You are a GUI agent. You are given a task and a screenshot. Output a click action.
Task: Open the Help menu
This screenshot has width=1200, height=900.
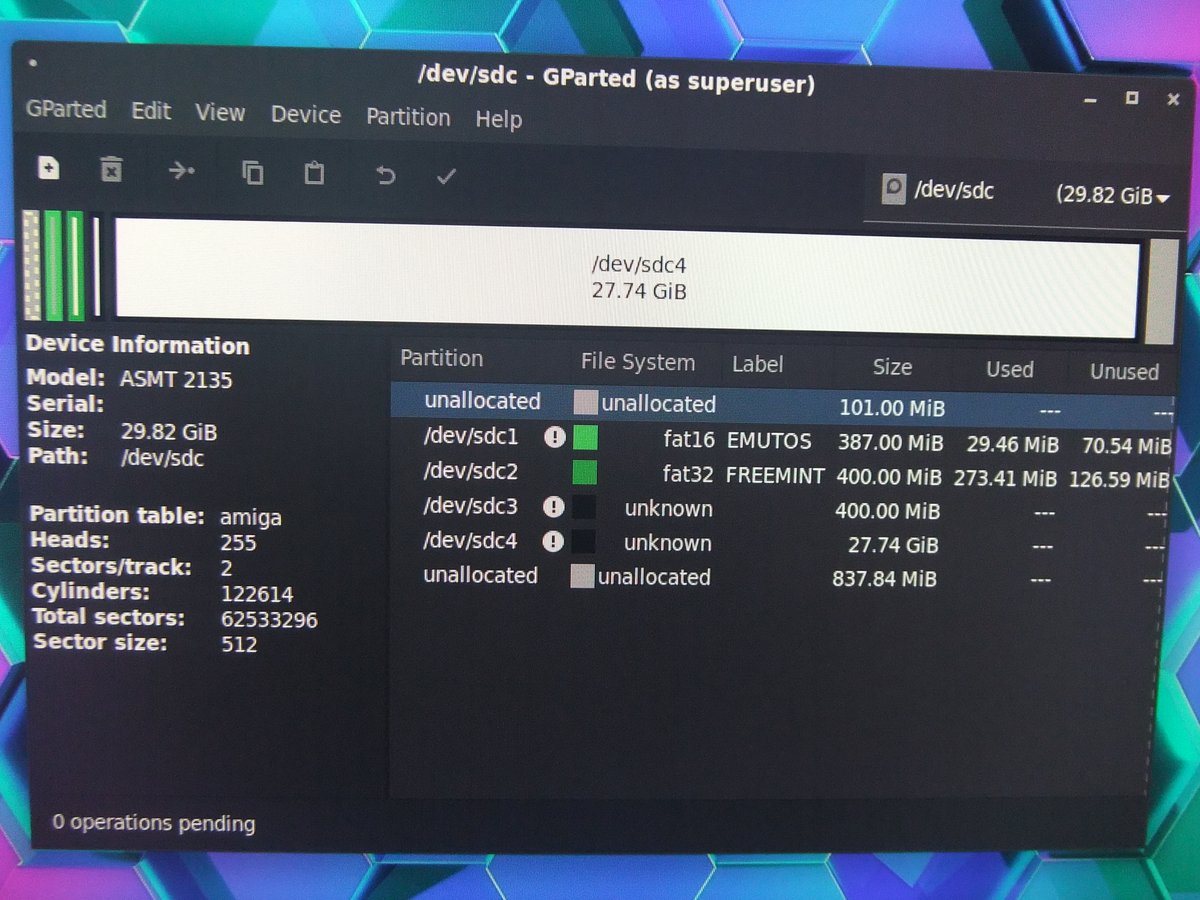click(x=498, y=119)
